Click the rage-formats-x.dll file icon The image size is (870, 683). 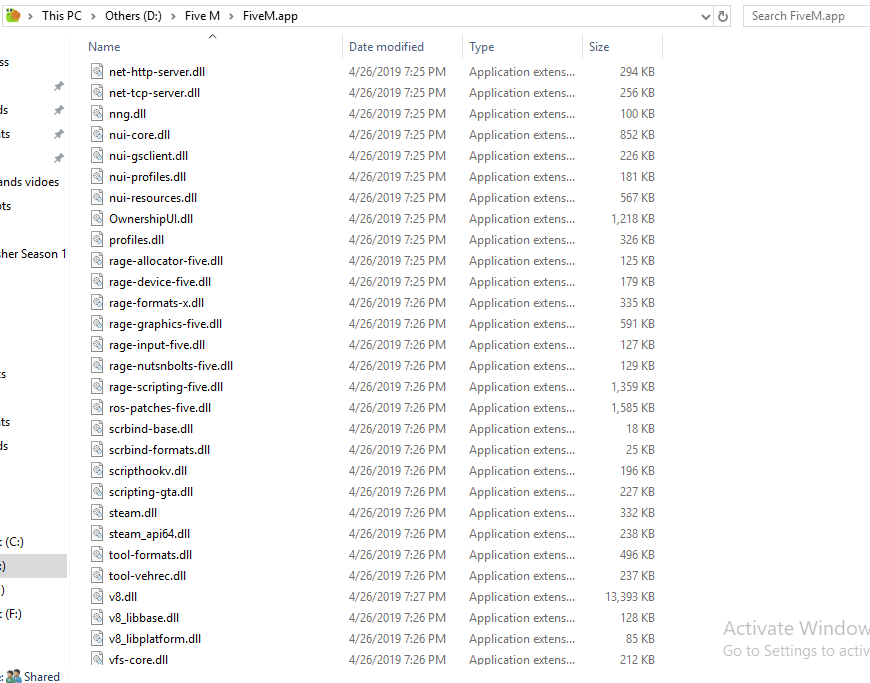click(x=97, y=302)
